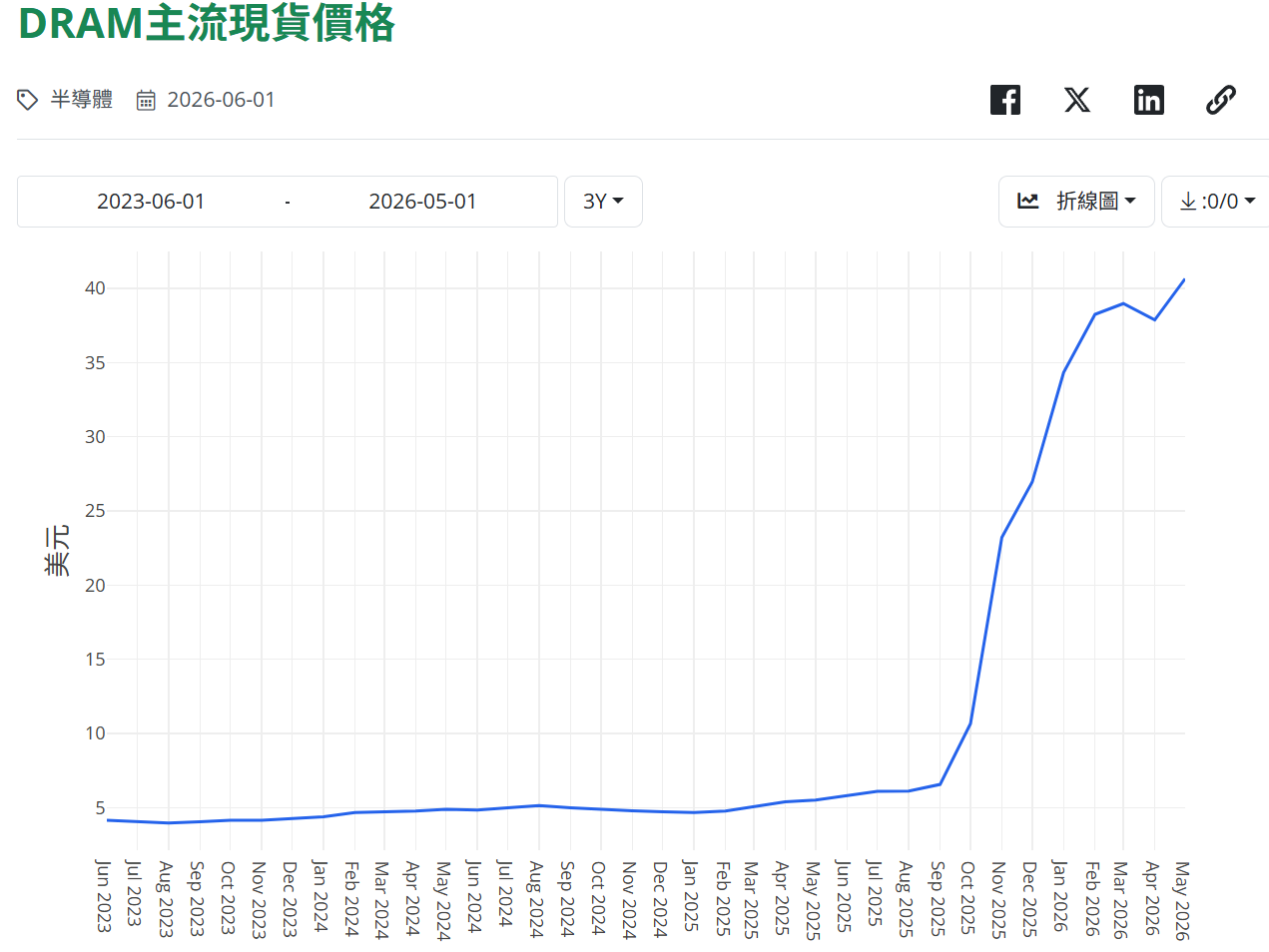The width and height of the screenshot is (1269, 952).
Task: Click the x-axis label Dec 2025
Action: [x=1029, y=899]
